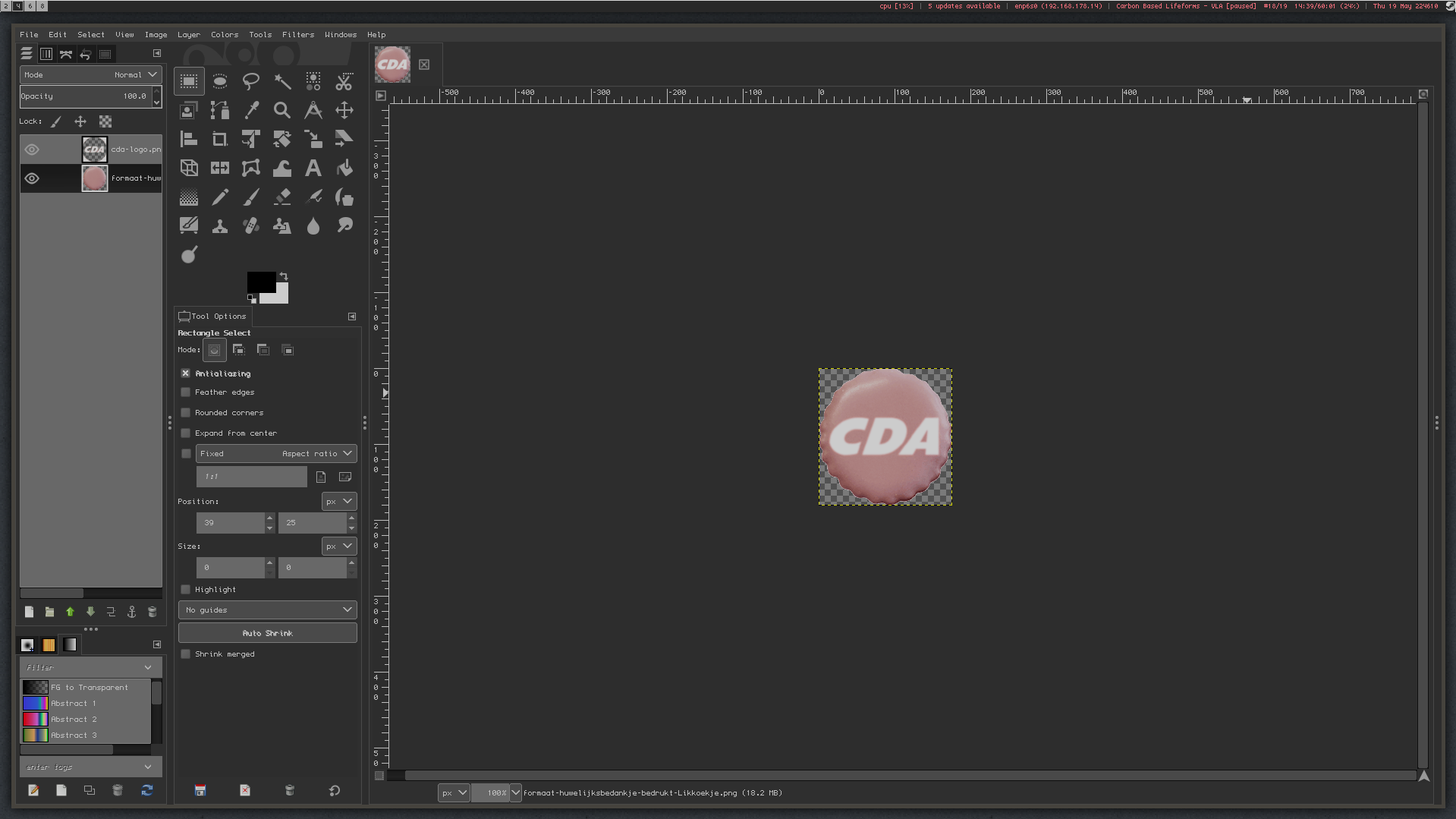The height and width of the screenshot is (819, 1456).
Task: Disable the Antialiasing checkbox
Action: point(186,373)
